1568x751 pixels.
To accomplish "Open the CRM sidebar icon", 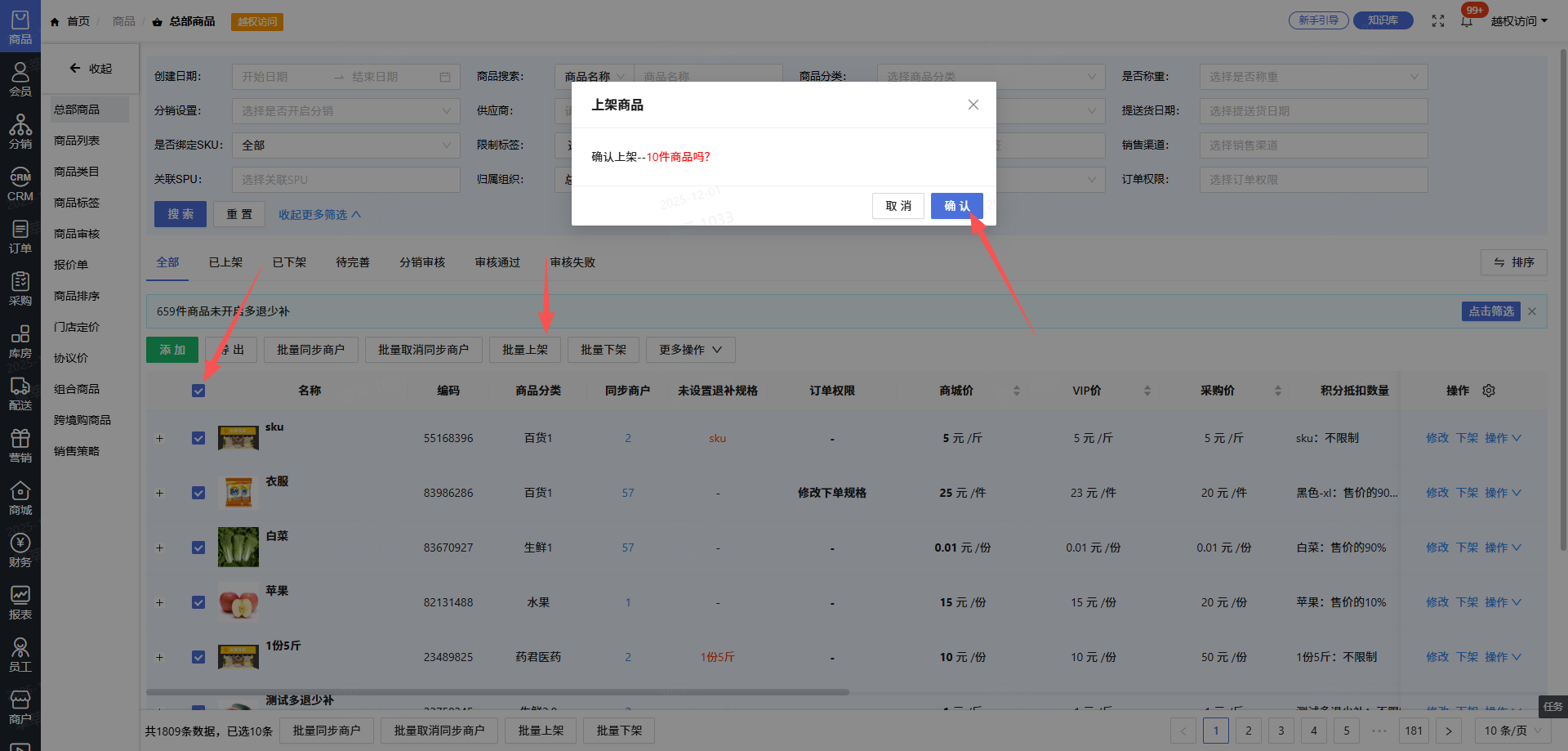I will click(20, 185).
